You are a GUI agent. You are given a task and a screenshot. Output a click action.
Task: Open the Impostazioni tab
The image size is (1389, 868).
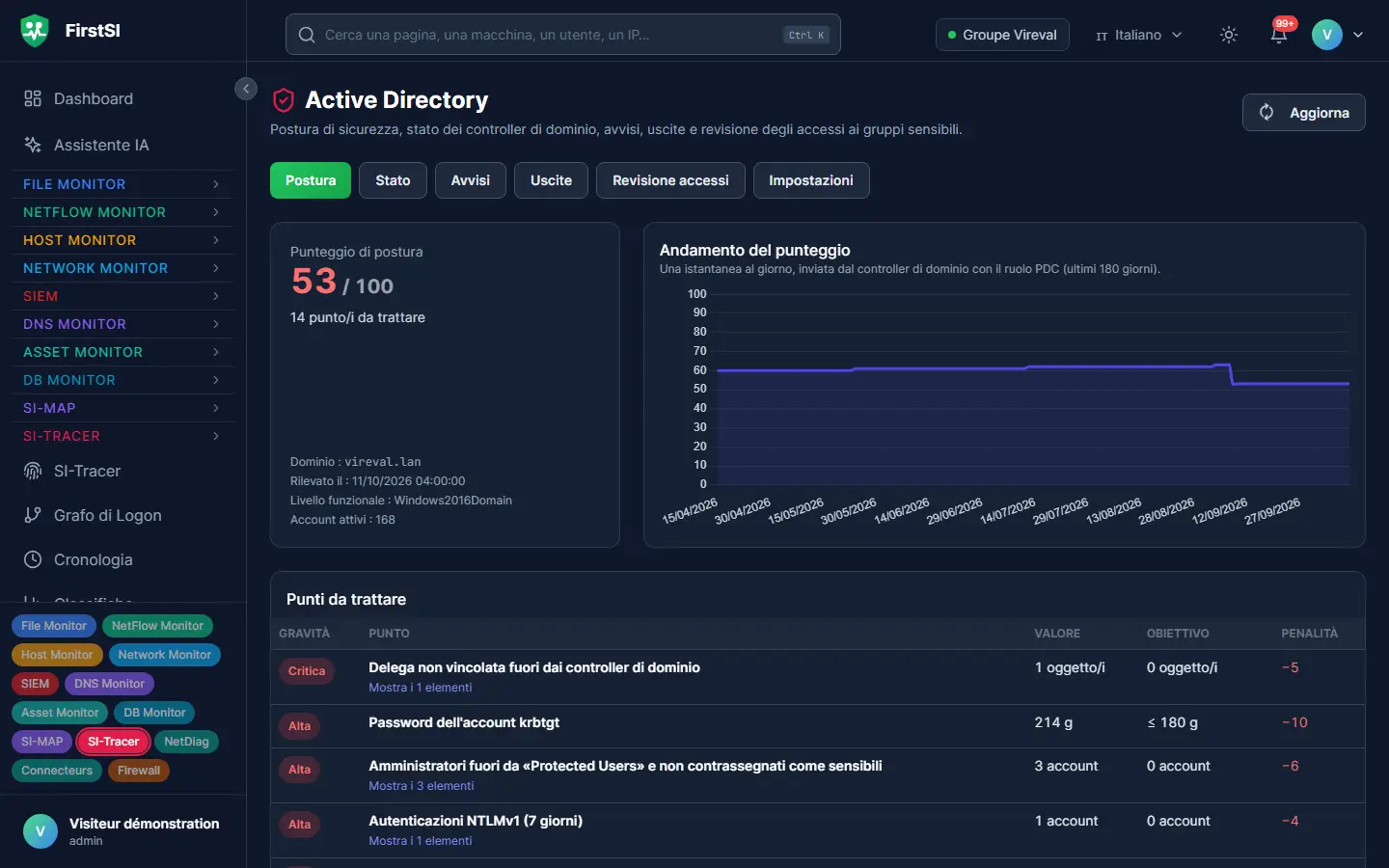(x=811, y=180)
